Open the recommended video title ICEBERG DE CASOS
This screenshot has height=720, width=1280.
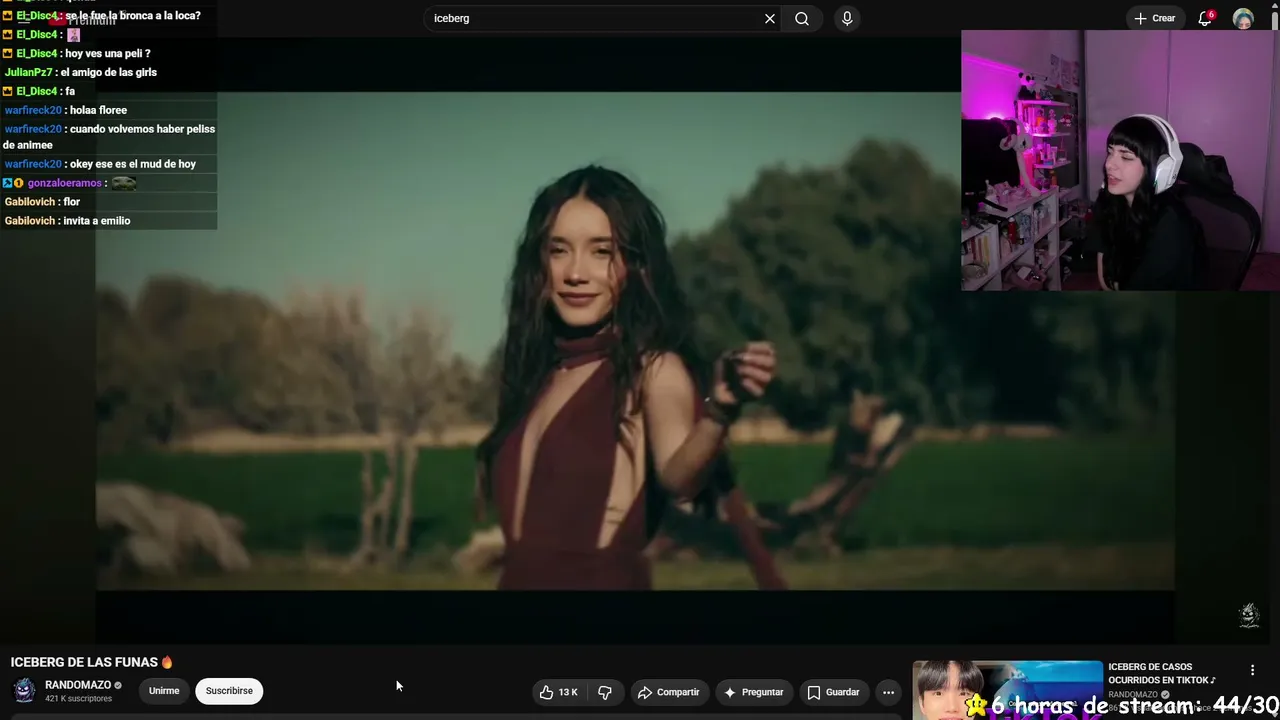click(x=1162, y=673)
